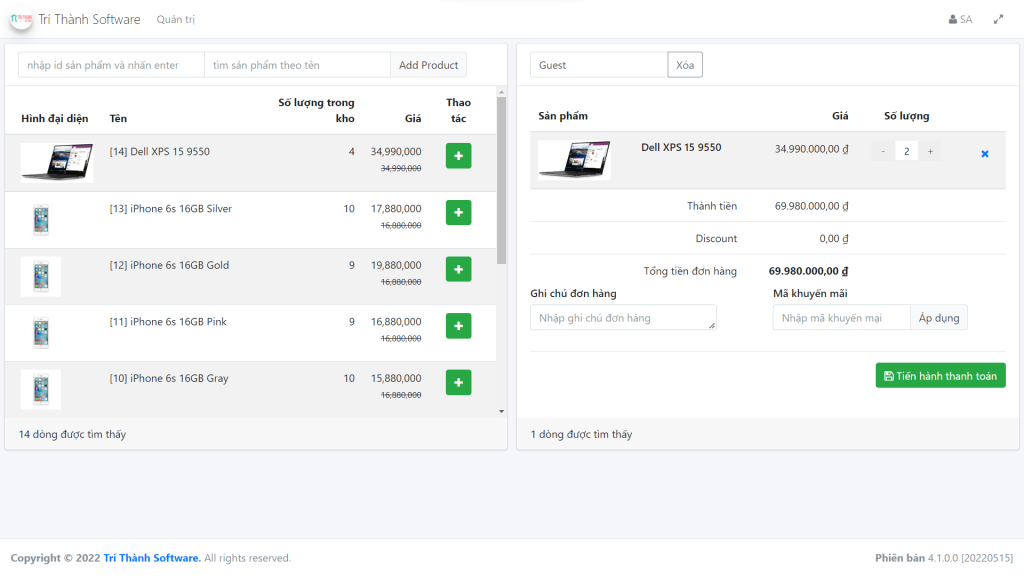Image resolution: width=1024 pixels, height=576 pixels.
Task: Focus the order note textarea
Action: tap(623, 317)
